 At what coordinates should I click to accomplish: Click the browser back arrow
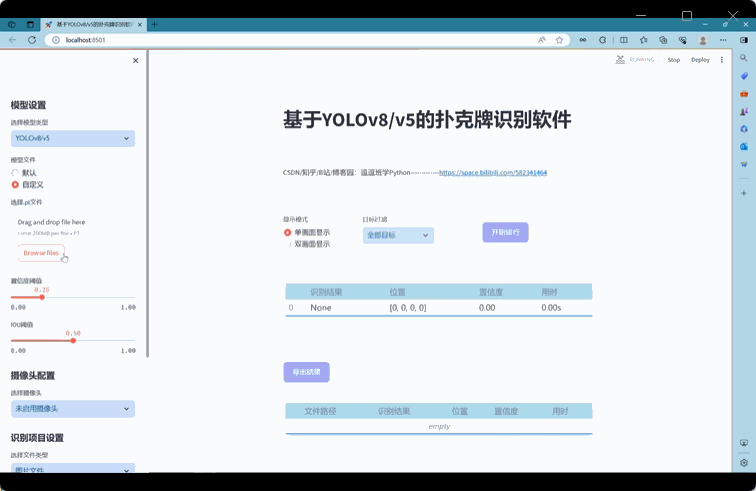click(13, 40)
